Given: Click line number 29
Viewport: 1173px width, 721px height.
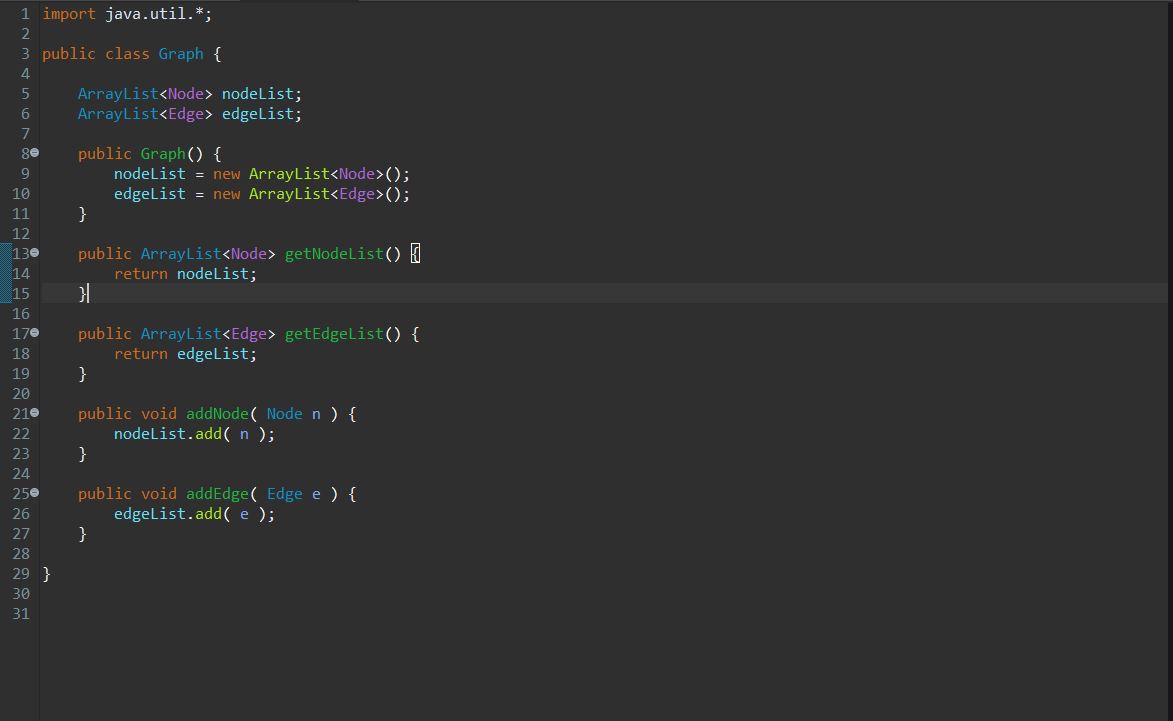Looking at the screenshot, I should coord(20,573).
